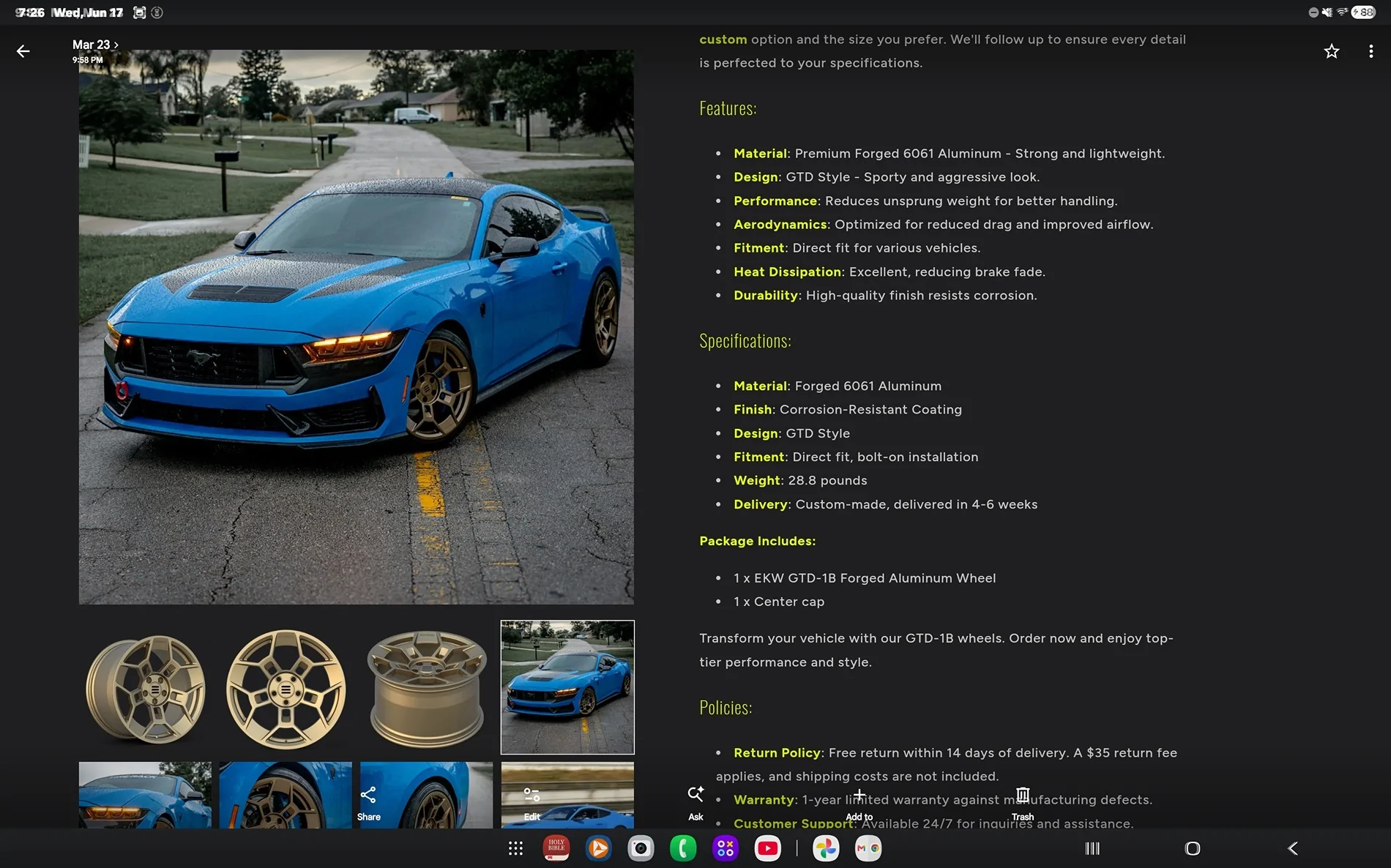
Task: Launch the Camera app from taskbar
Action: [641, 848]
